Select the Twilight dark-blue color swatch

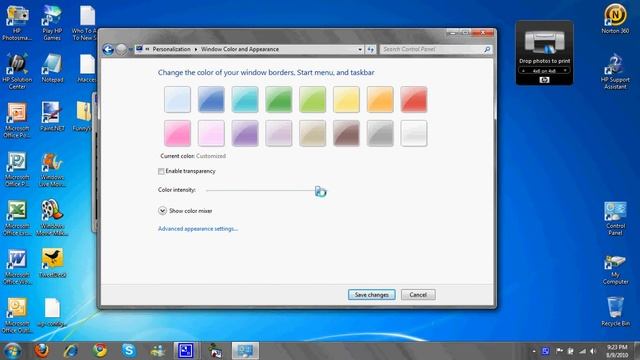coord(211,99)
